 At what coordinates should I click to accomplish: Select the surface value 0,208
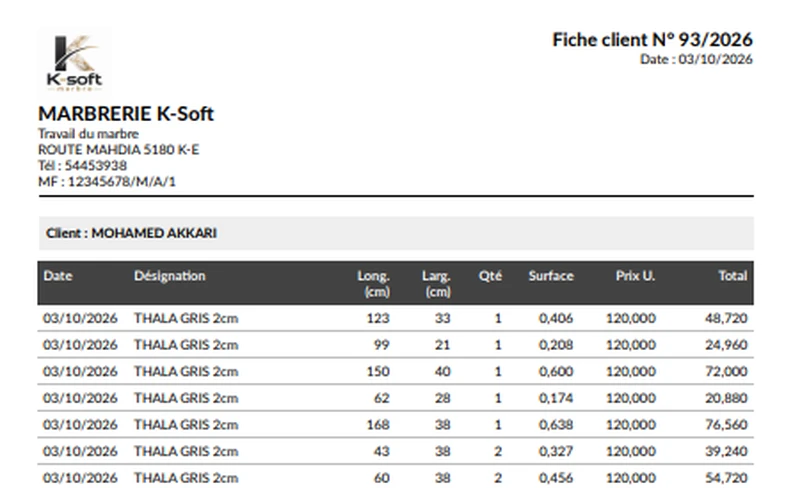pos(556,345)
